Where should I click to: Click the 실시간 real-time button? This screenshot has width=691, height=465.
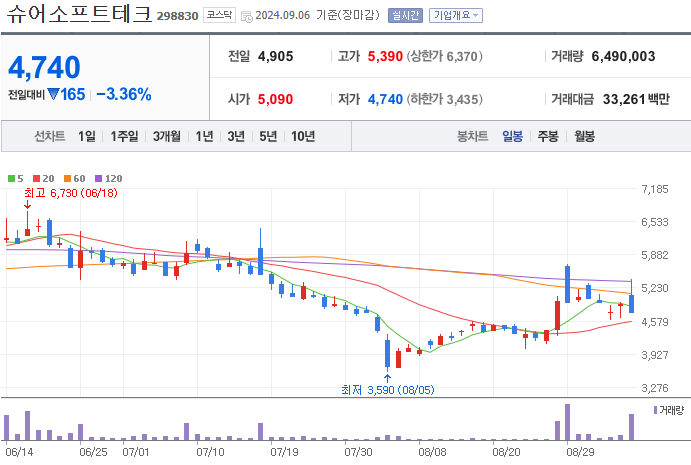coord(405,15)
